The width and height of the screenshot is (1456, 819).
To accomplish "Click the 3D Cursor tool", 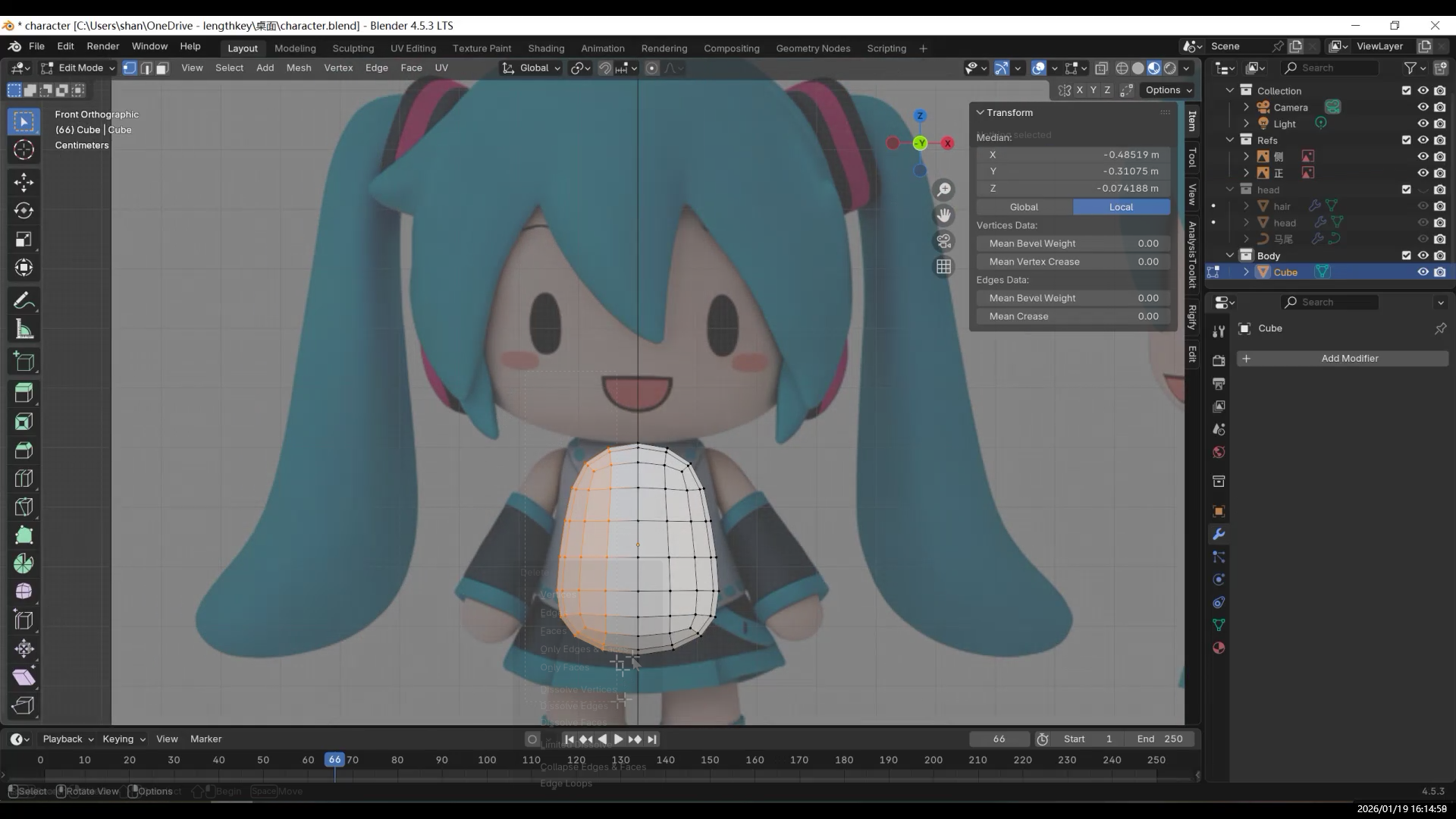I will pos(24,149).
